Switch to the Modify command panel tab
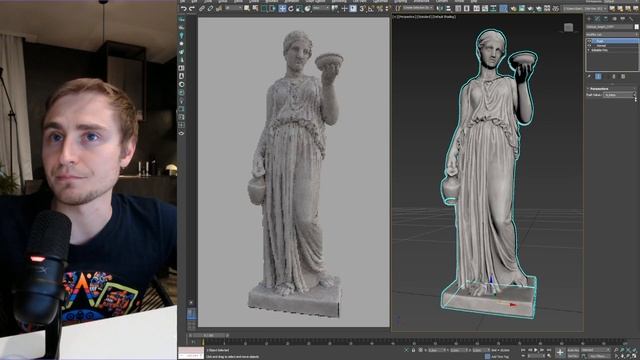 coord(597,19)
